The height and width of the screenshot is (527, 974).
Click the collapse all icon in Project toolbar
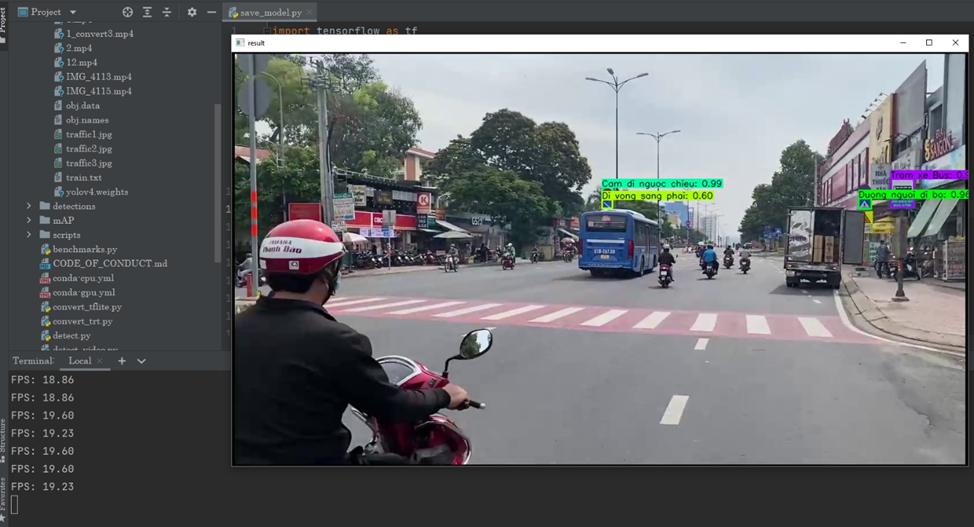166,12
